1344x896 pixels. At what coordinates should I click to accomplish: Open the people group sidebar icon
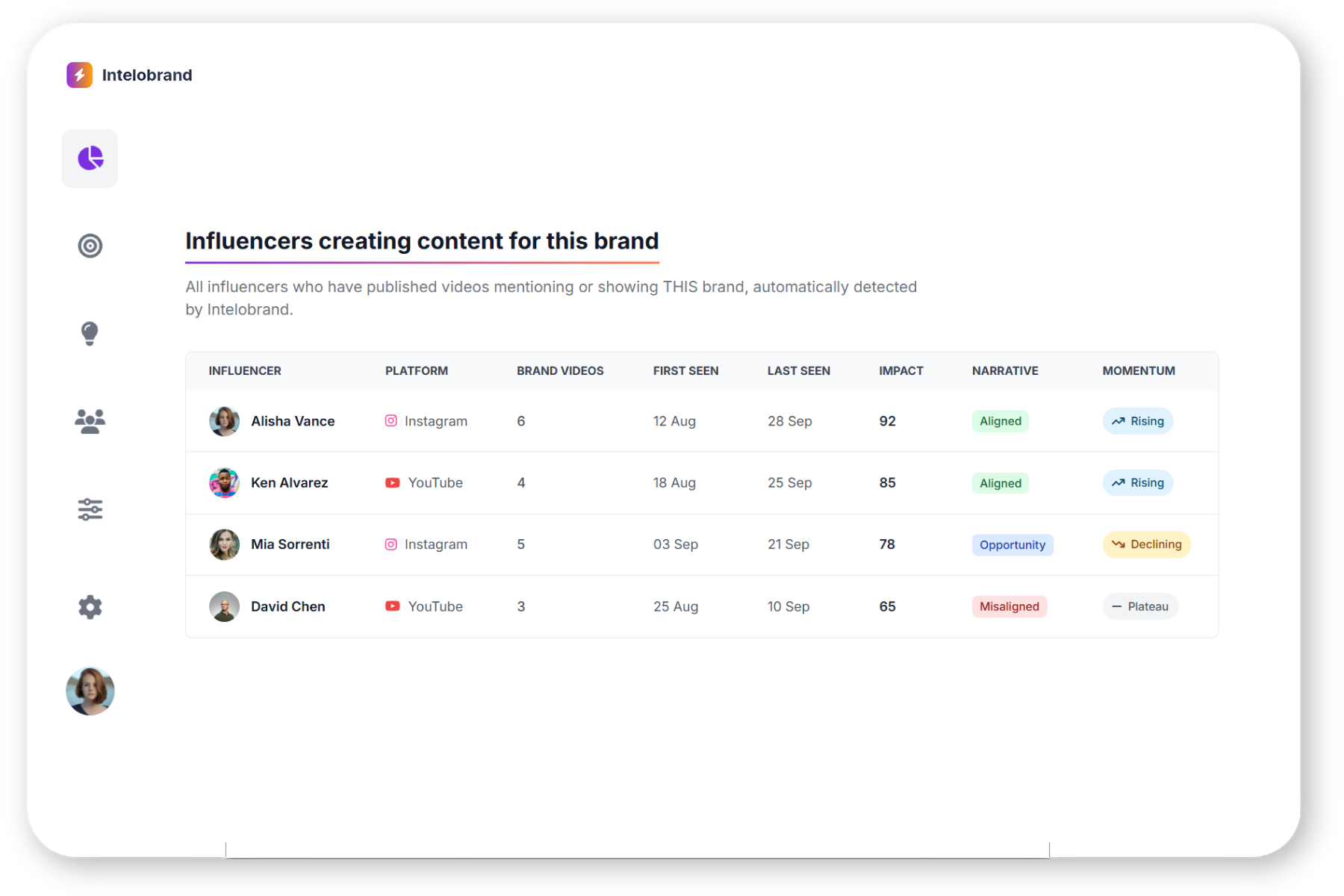pyautogui.click(x=90, y=421)
